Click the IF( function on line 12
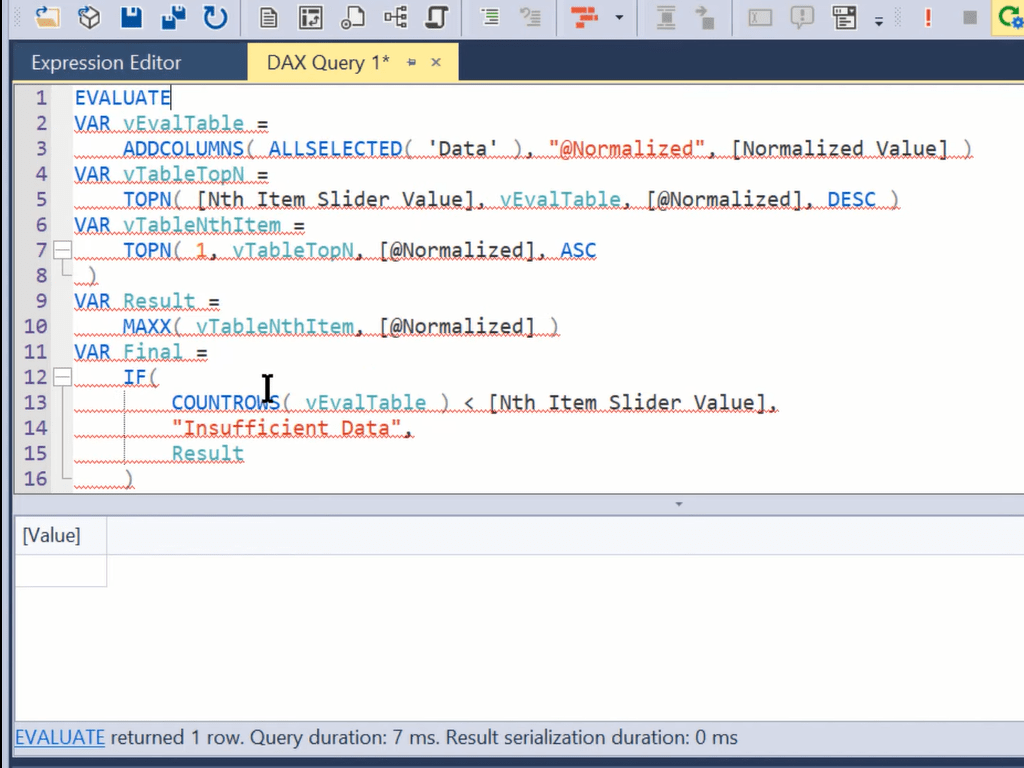The height and width of the screenshot is (768, 1024). 141,377
